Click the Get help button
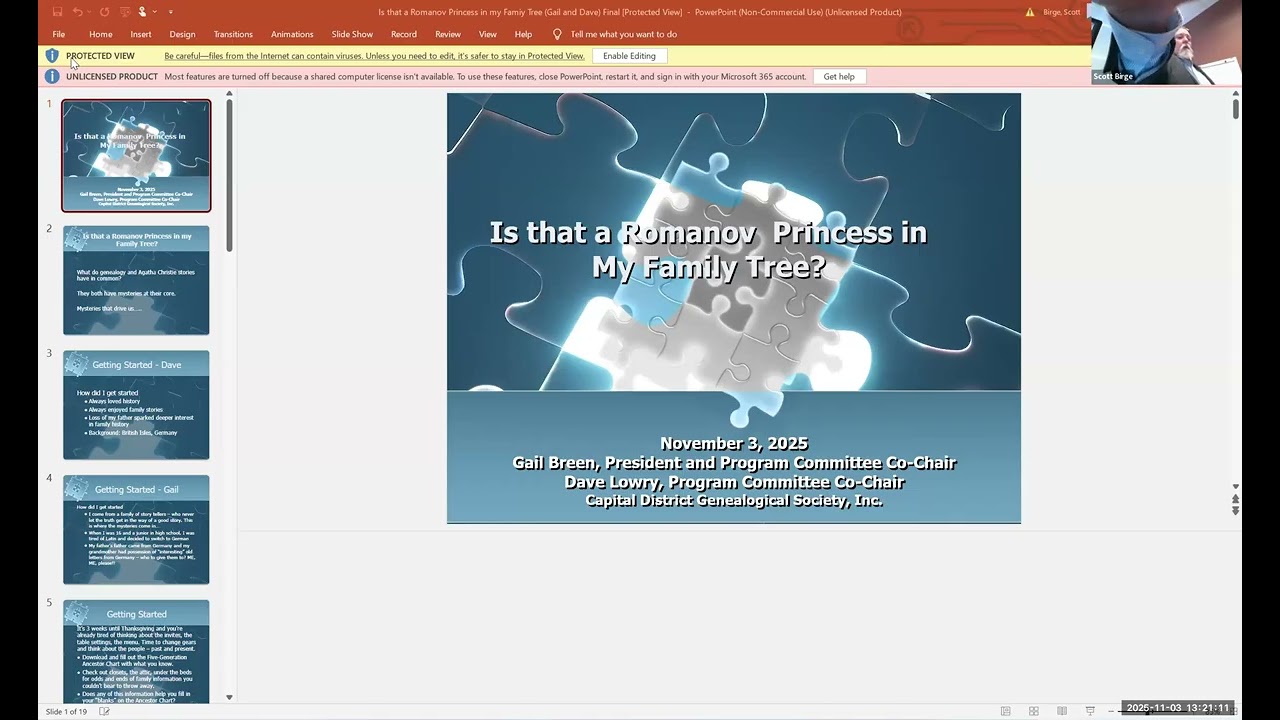The width and height of the screenshot is (1280, 720). 839,76
